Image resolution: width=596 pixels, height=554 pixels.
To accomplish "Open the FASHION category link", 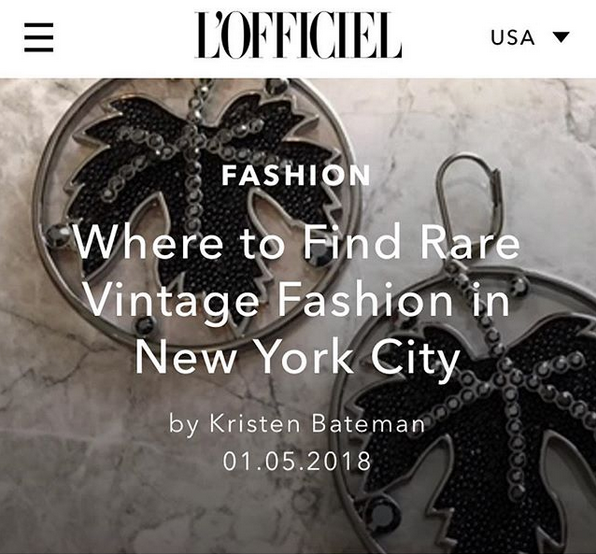I will 296,175.
